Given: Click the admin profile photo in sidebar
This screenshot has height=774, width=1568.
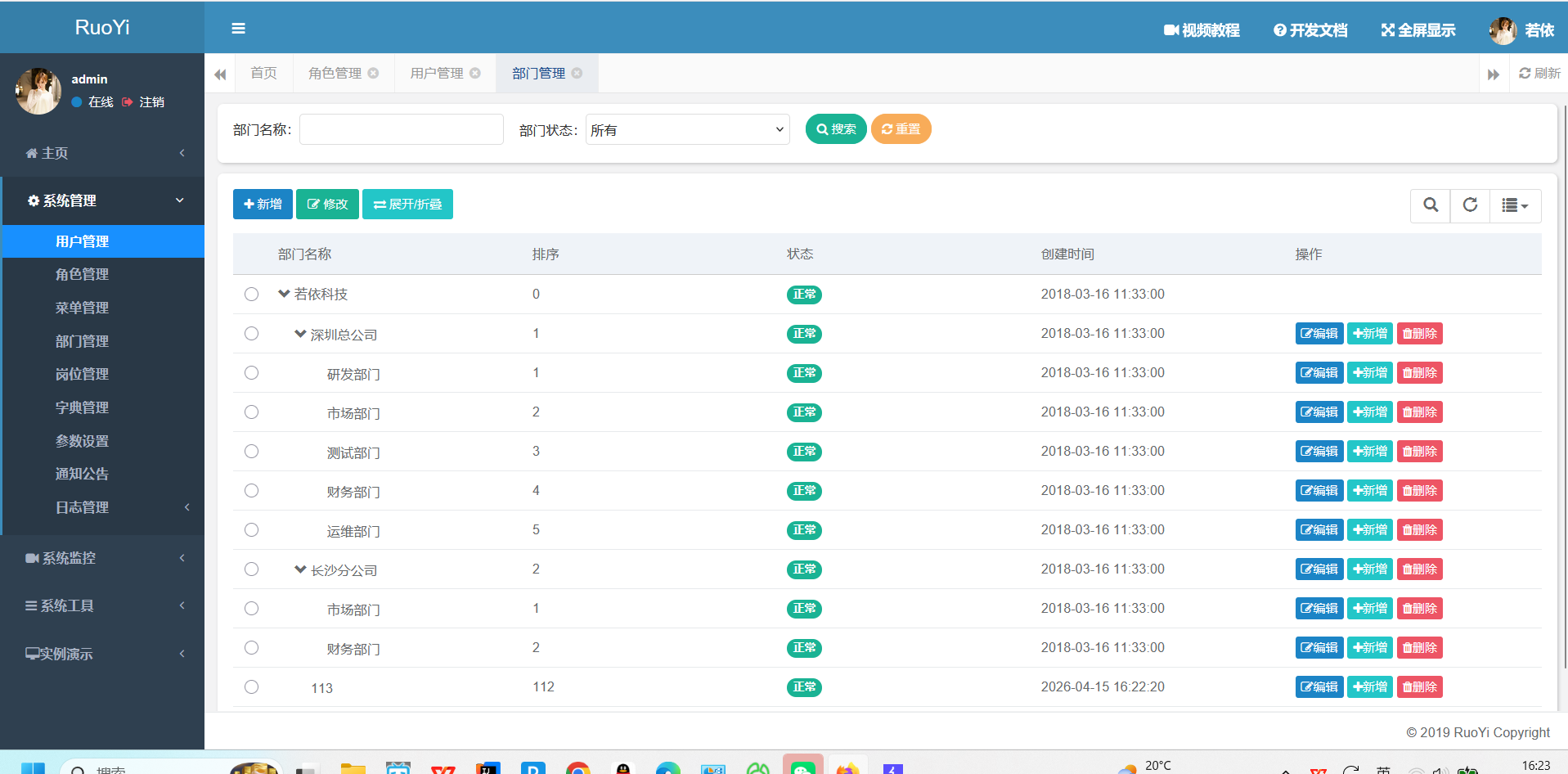Looking at the screenshot, I should [38, 91].
